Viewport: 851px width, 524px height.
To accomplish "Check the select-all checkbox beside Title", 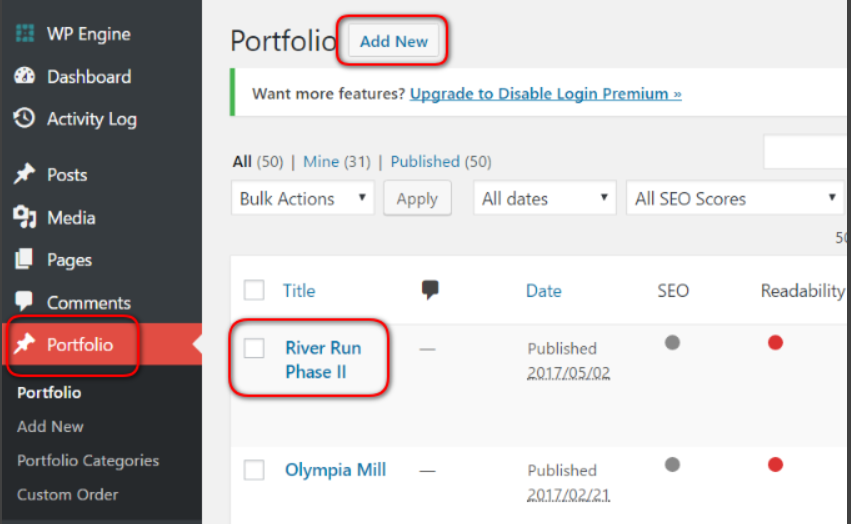I will click(254, 290).
